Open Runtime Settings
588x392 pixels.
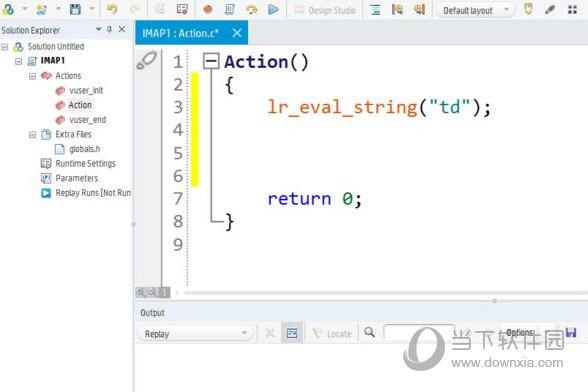click(85, 164)
